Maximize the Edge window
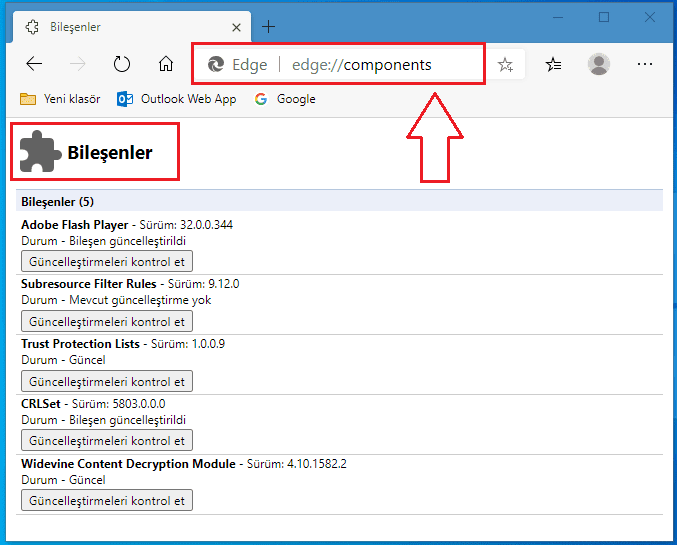Viewport: 677px width, 545px height. click(604, 17)
